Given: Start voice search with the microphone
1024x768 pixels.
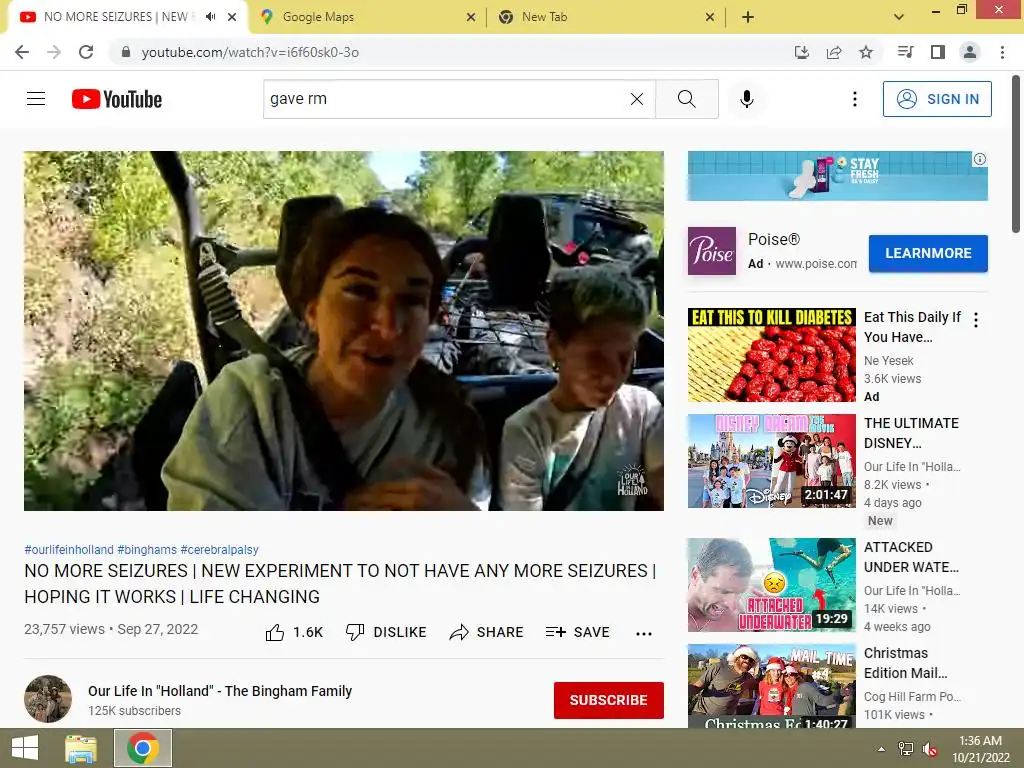Looking at the screenshot, I should pos(746,99).
